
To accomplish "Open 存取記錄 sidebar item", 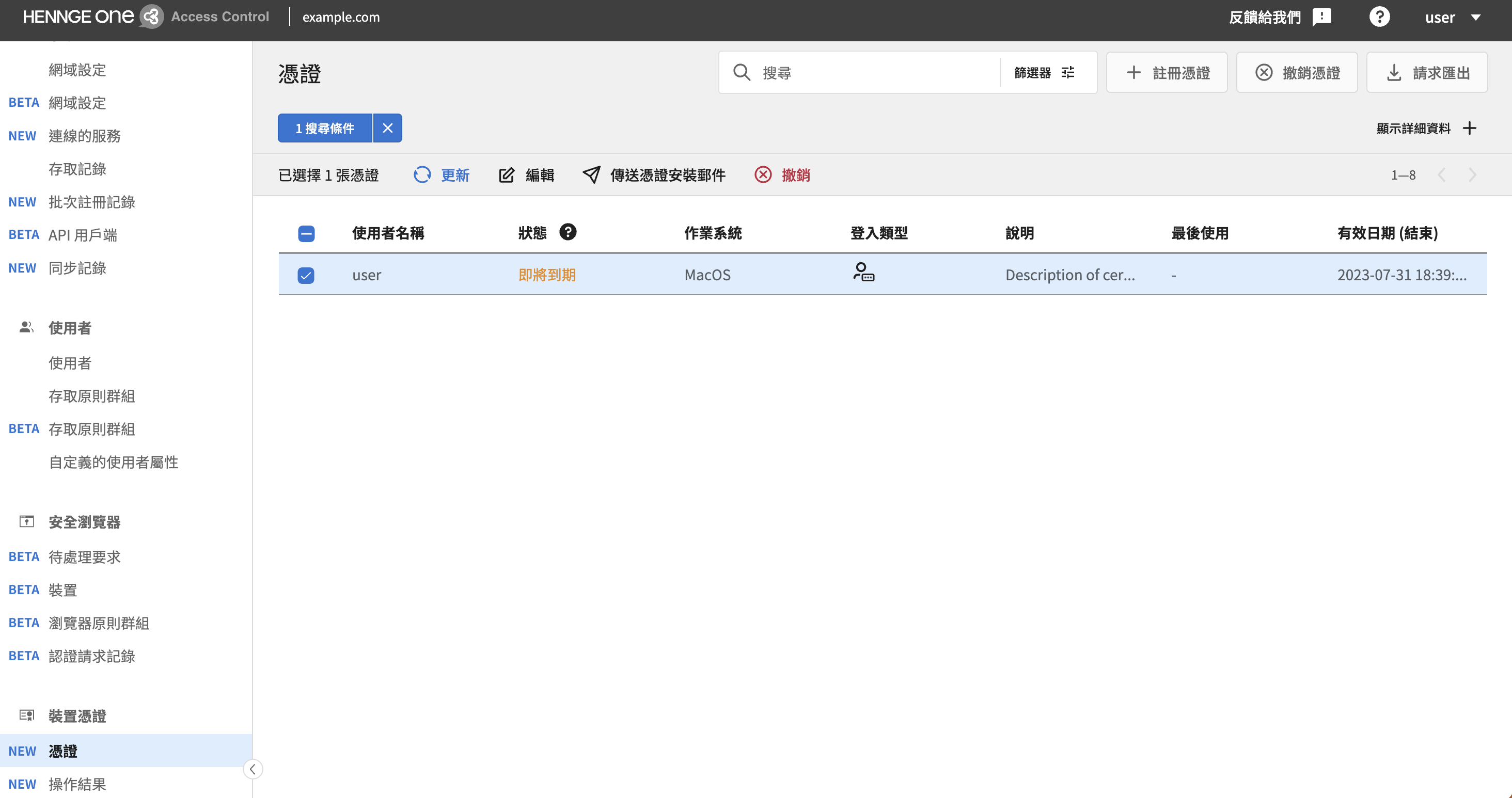I will pyautogui.click(x=77, y=169).
